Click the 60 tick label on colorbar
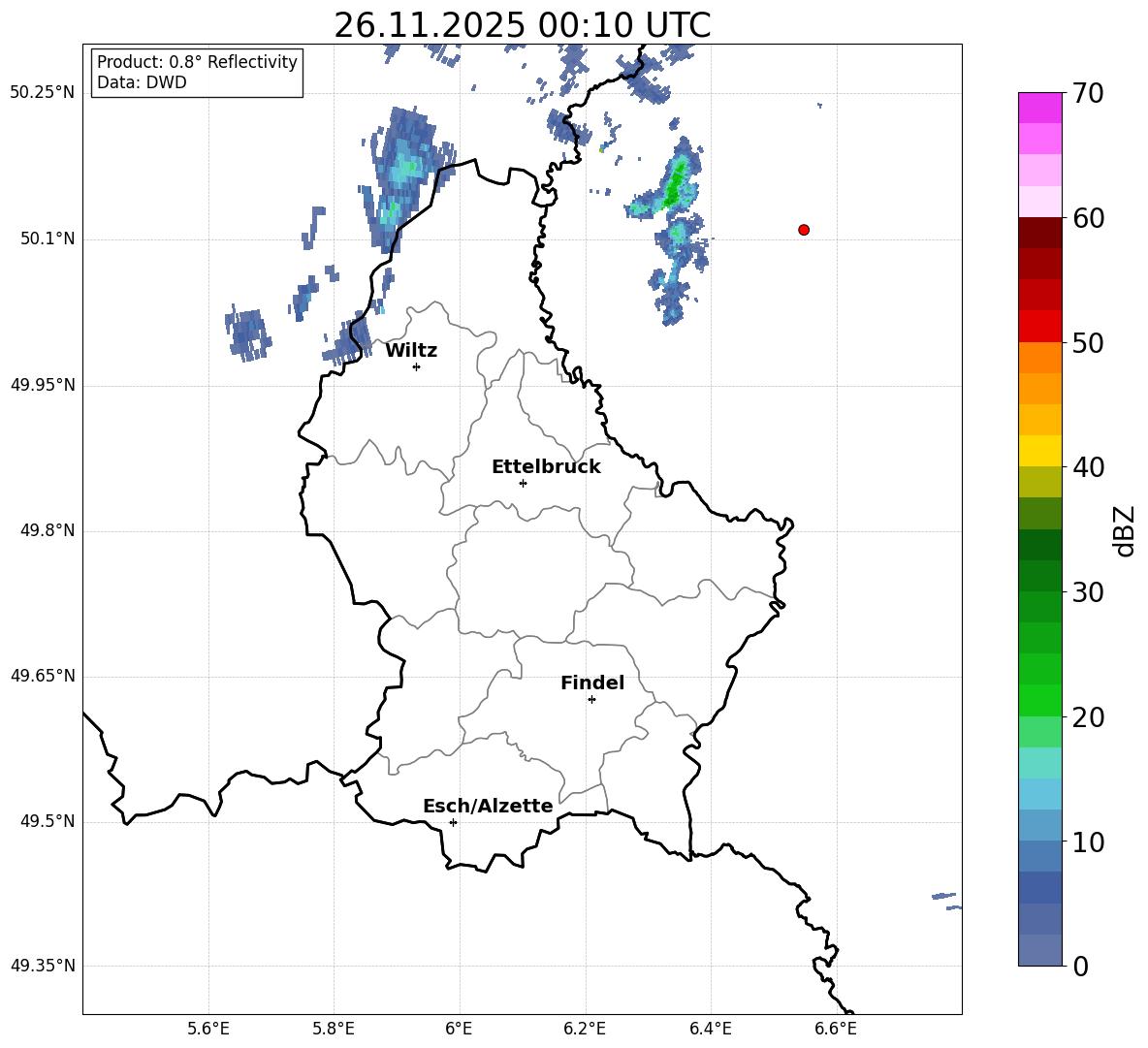Image resolution: width=1148 pixels, height=1048 pixels. click(1088, 218)
